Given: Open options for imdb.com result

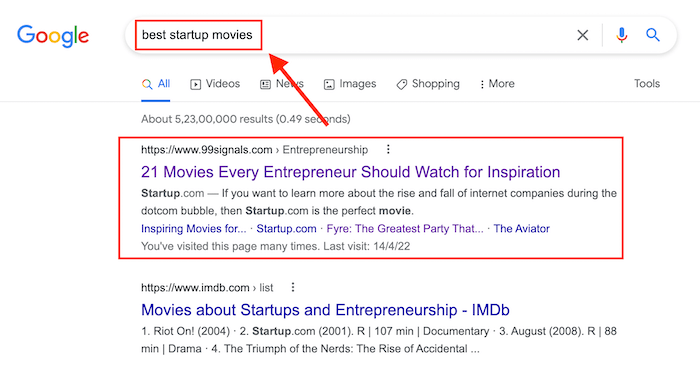Looking at the screenshot, I should (x=293, y=287).
